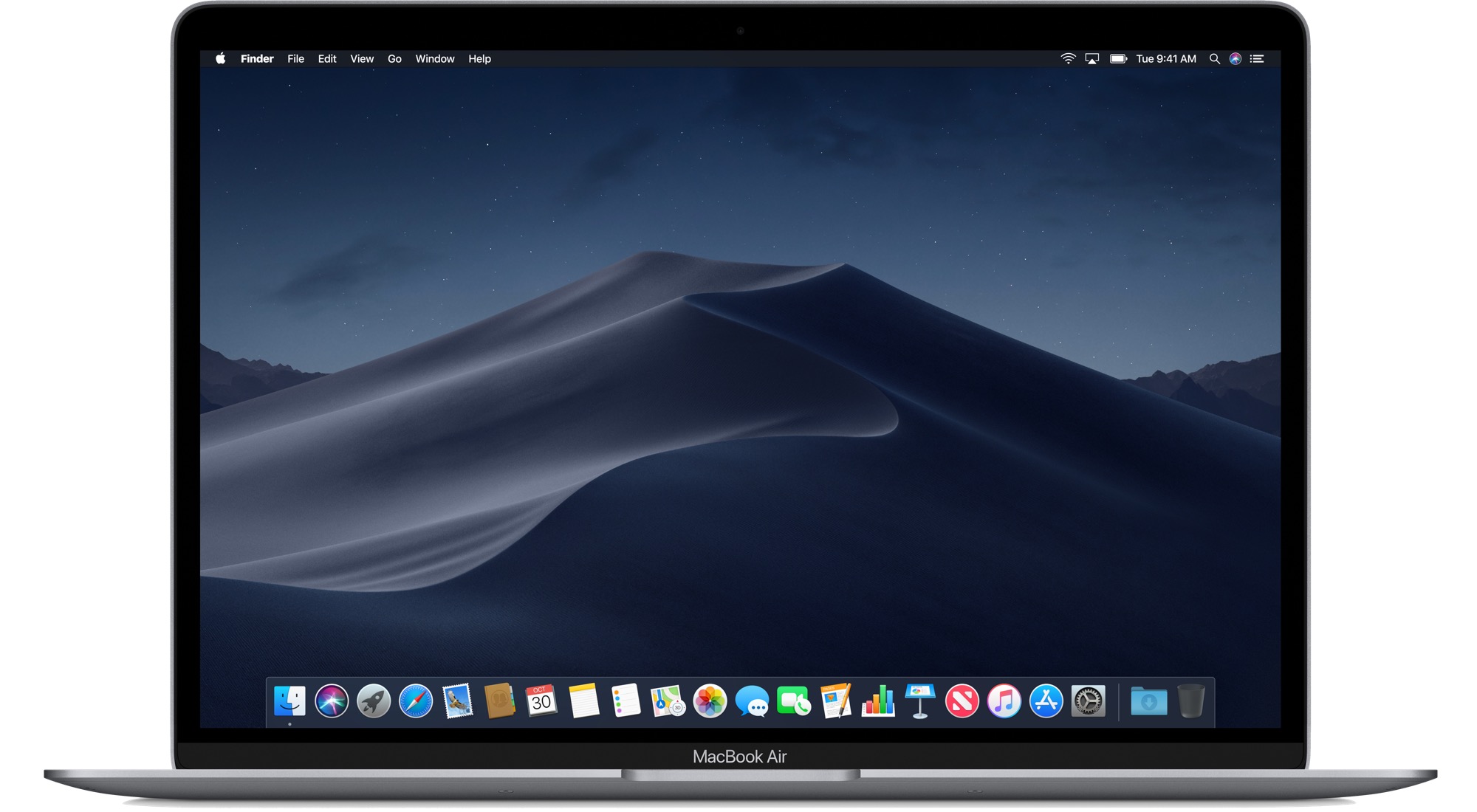Open Spotlight search magnifier
The image size is (1477, 812).
[x=1214, y=58]
